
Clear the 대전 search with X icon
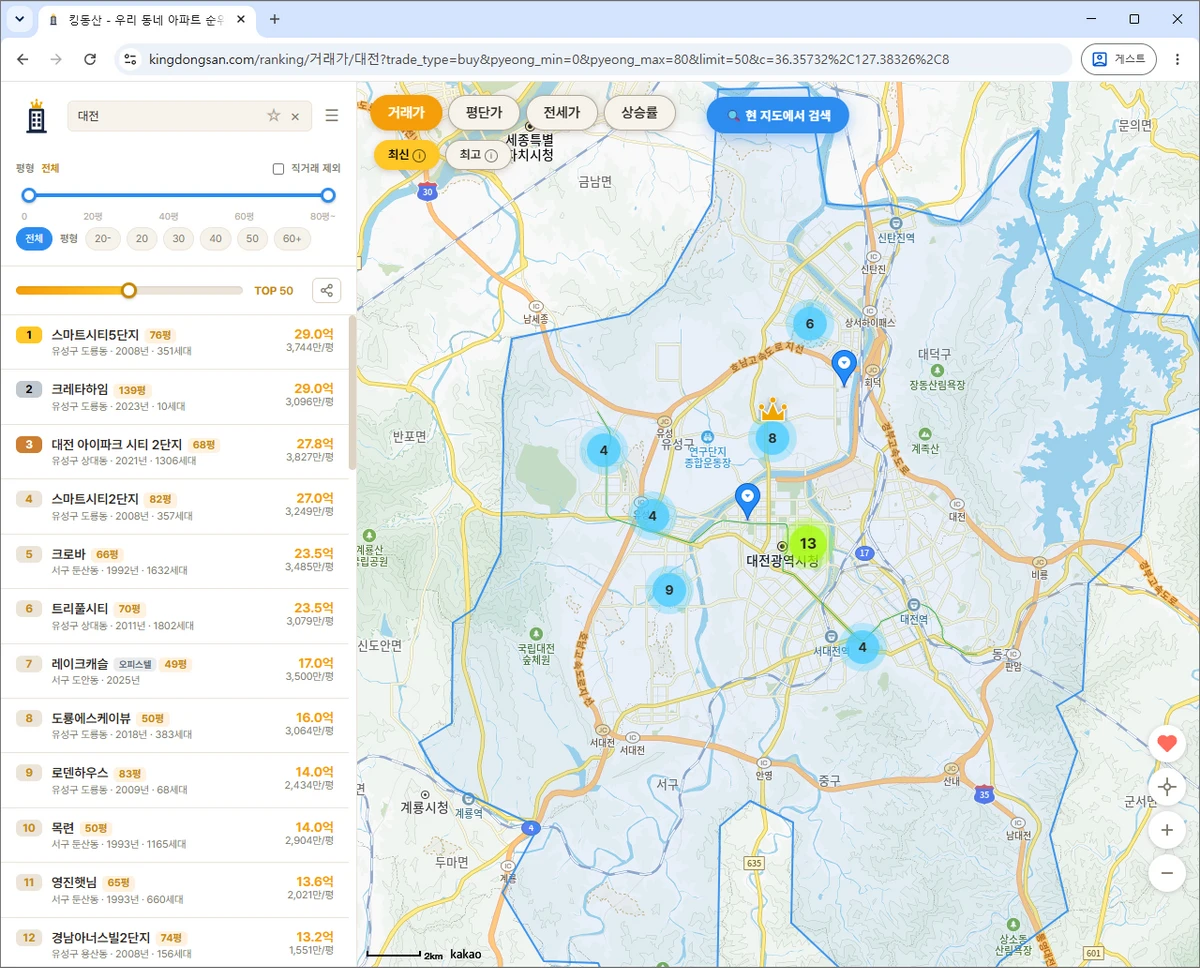295,117
